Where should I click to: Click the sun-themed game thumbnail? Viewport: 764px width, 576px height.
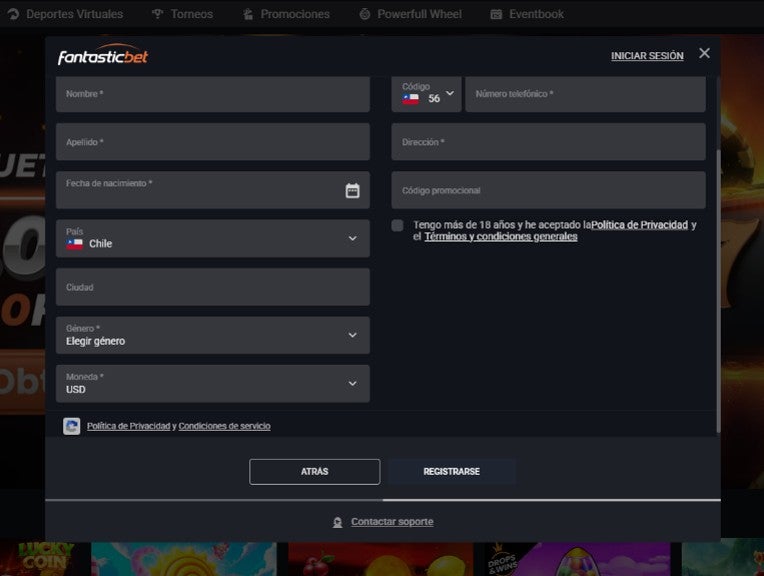[184, 559]
